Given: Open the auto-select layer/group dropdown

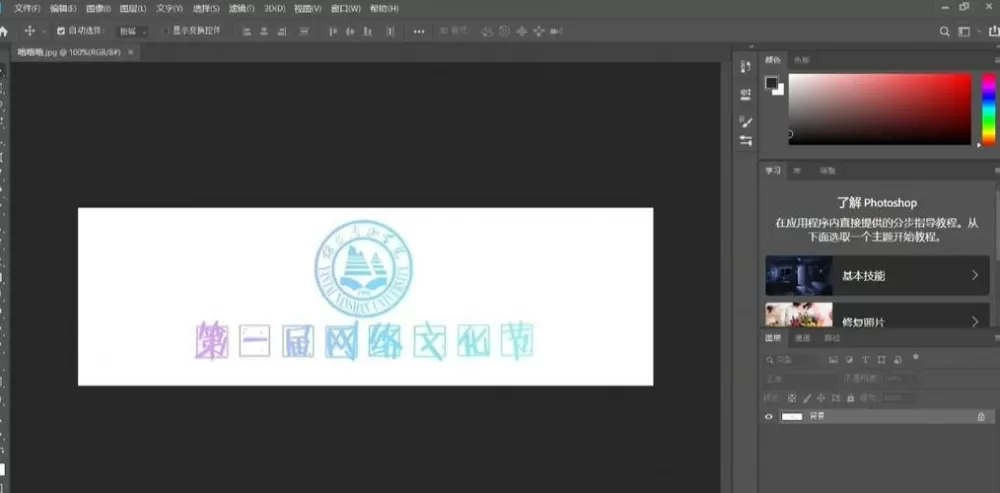Looking at the screenshot, I should tap(132, 31).
